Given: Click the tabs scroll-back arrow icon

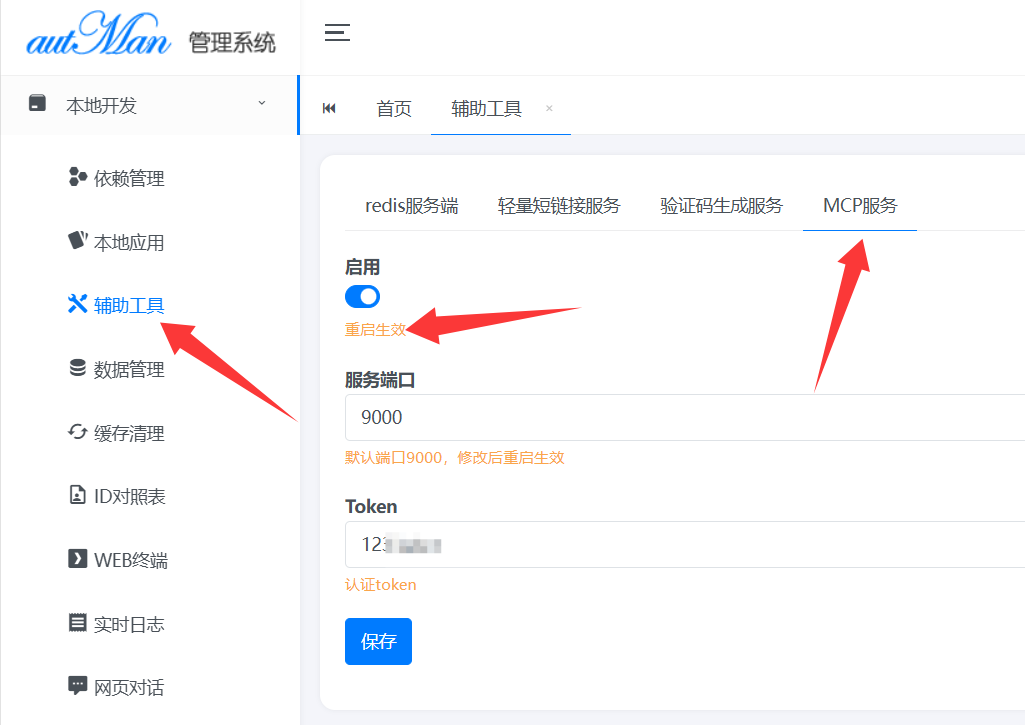Looking at the screenshot, I should tap(329, 109).
